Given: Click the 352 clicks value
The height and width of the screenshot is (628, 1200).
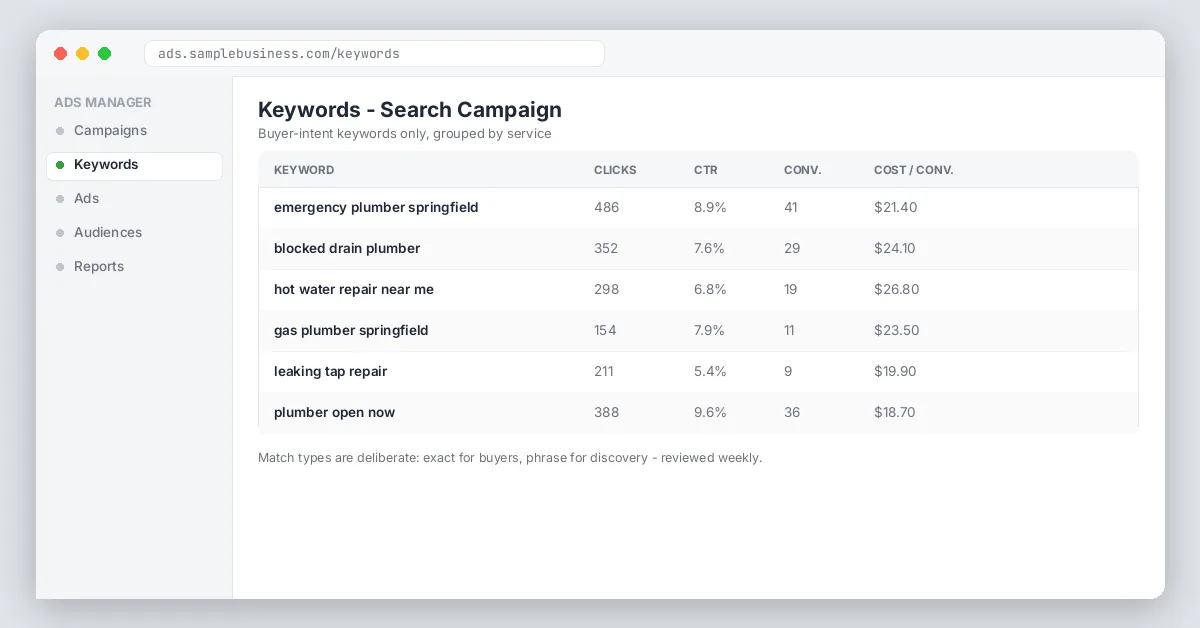Looking at the screenshot, I should click(x=607, y=249).
